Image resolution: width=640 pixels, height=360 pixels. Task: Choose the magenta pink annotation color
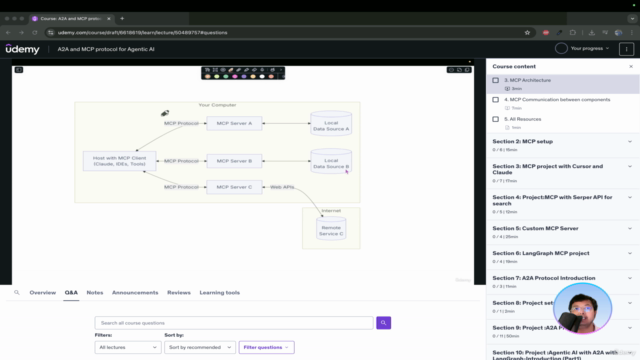click(x=235, y=76)
